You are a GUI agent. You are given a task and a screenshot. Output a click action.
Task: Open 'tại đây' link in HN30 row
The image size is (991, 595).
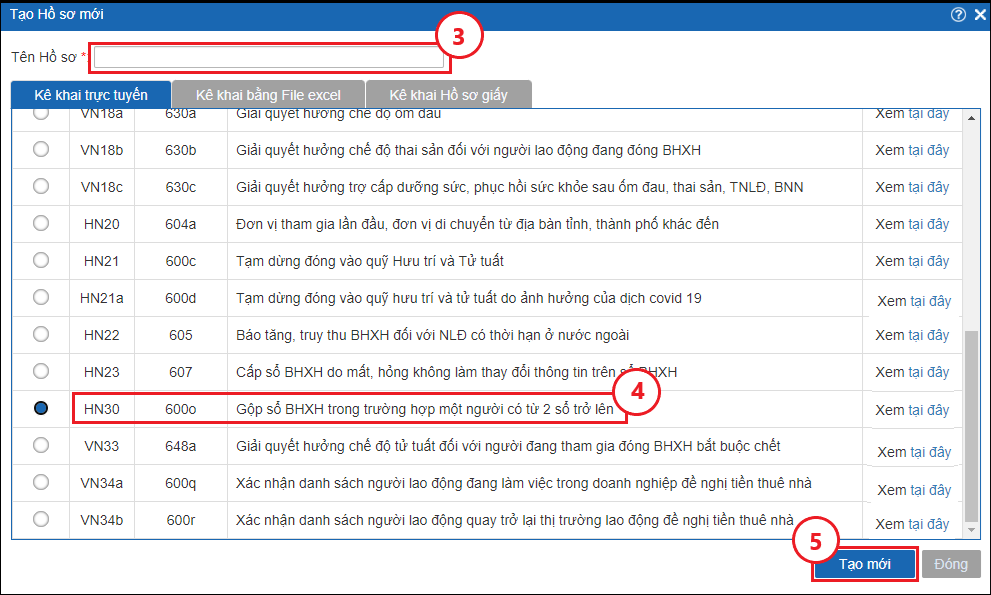(928, 410)
